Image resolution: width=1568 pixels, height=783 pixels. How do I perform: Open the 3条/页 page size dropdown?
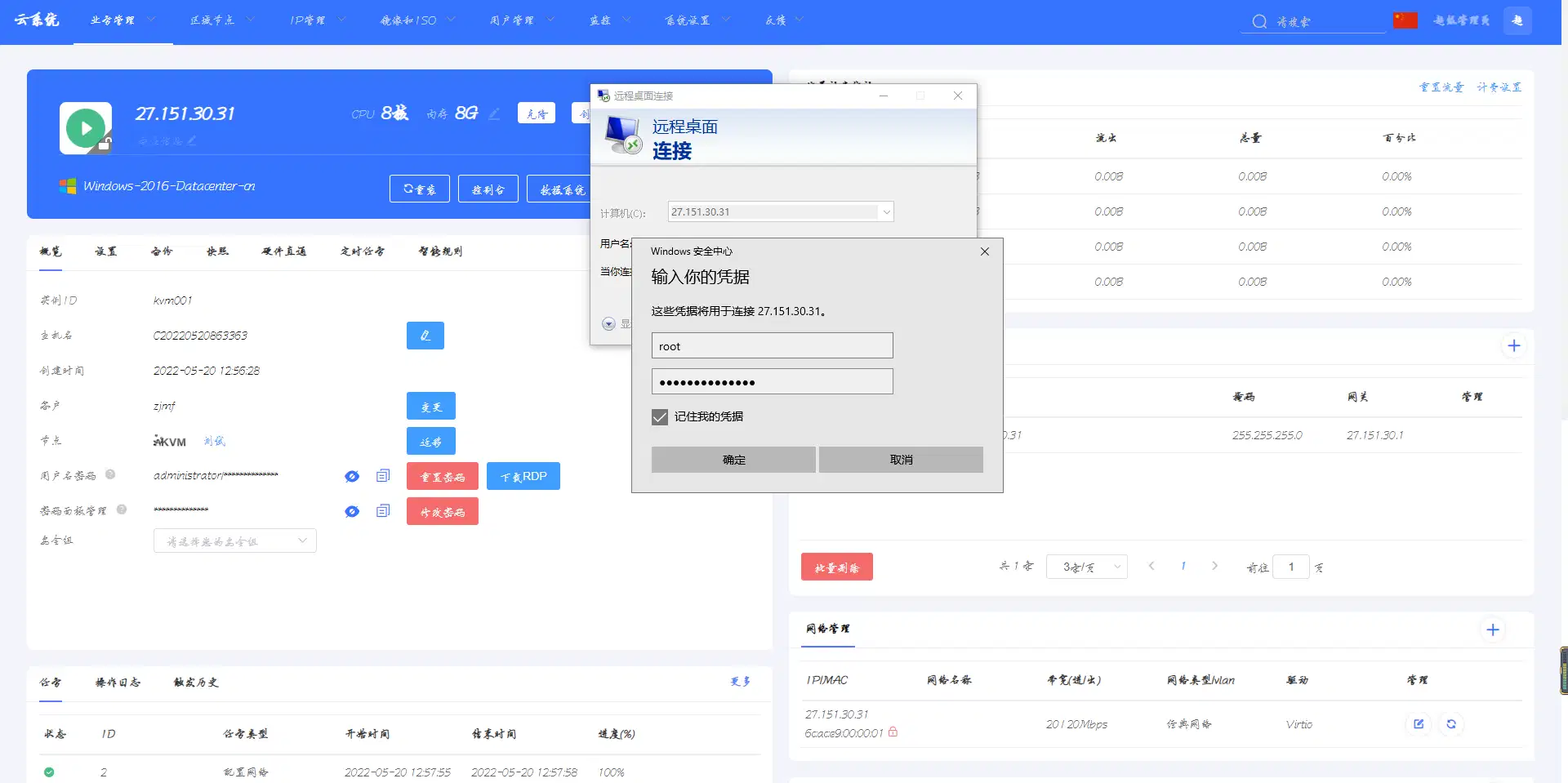tap(1086, 567)
